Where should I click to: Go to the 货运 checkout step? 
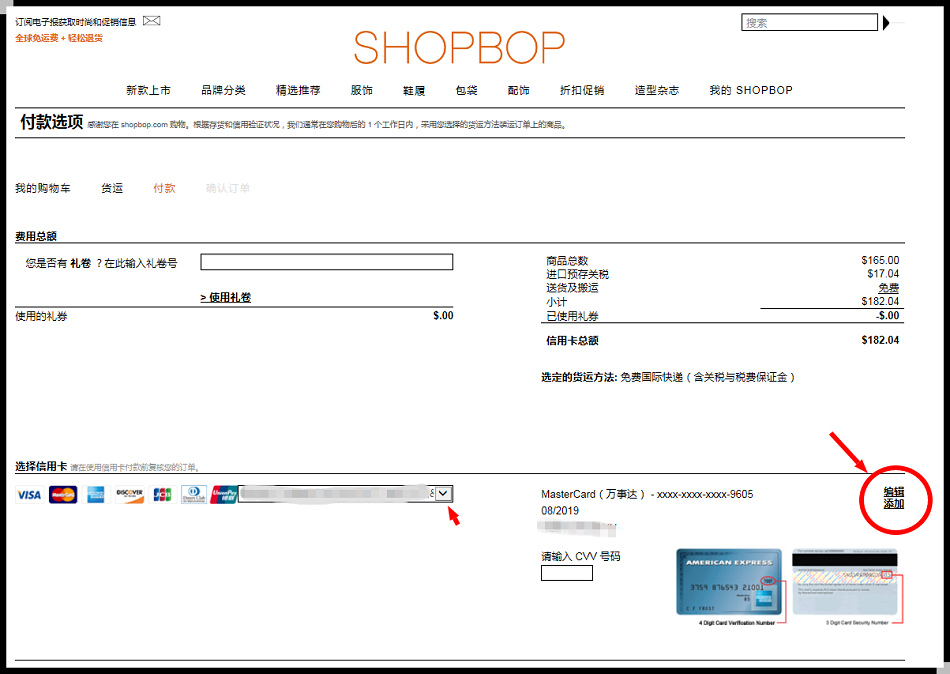[x=112, y=189]
